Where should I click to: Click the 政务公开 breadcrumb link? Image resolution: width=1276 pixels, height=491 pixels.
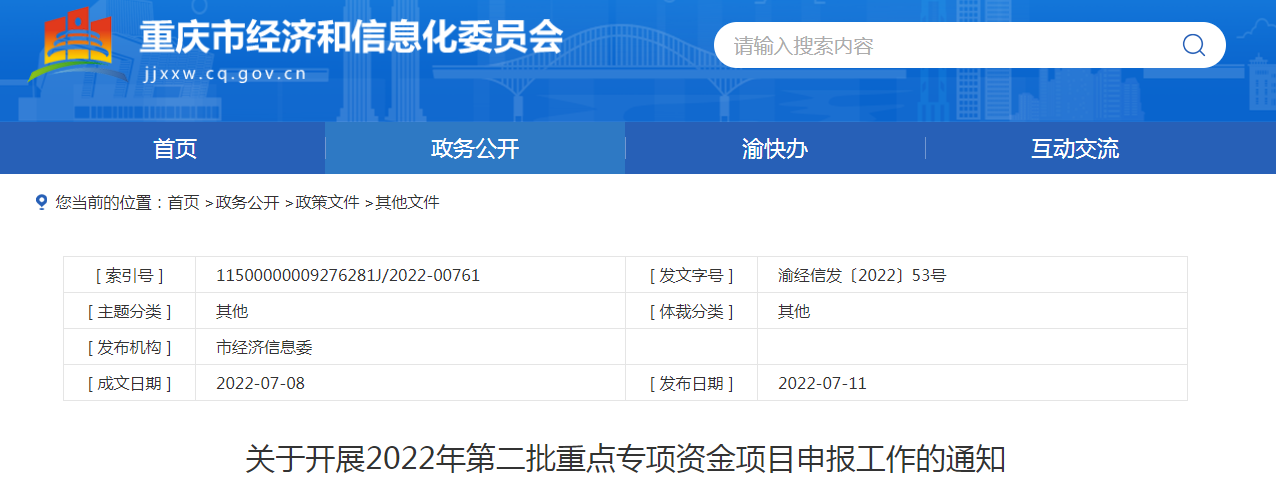click(x=247, y=202)
